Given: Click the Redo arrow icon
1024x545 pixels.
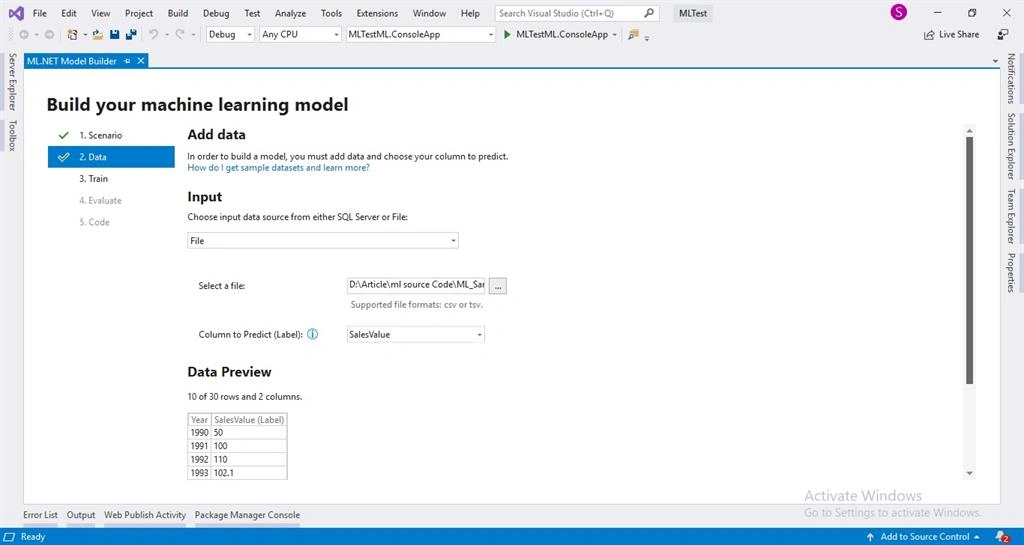Looking at the screenshot, I should (180, 35).
